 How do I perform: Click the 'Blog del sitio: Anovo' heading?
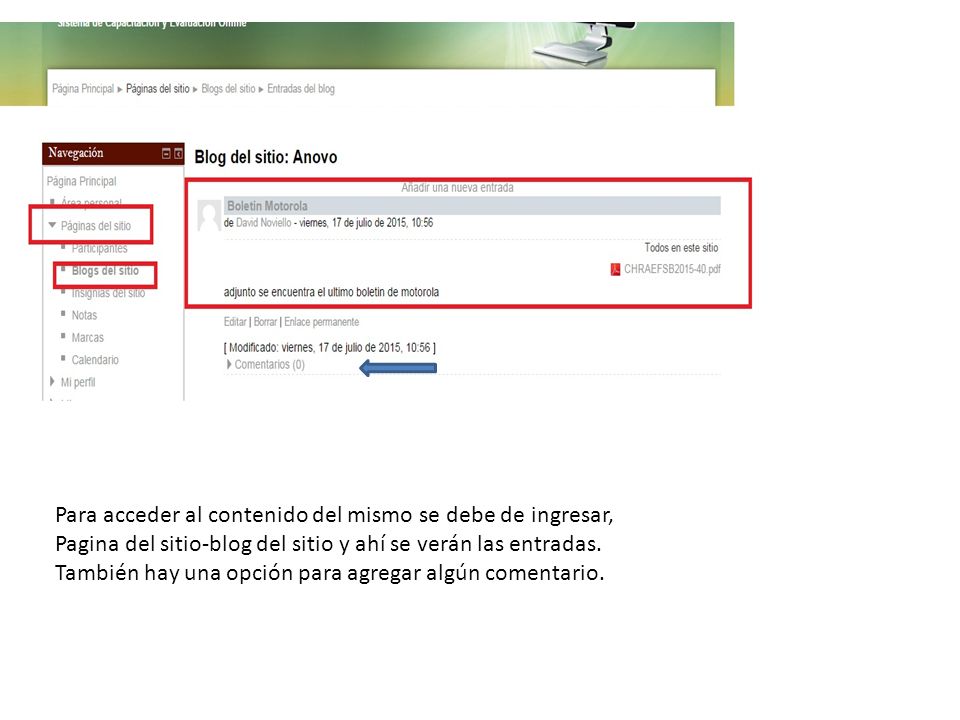pyautogui.click(x=266, y=157)
